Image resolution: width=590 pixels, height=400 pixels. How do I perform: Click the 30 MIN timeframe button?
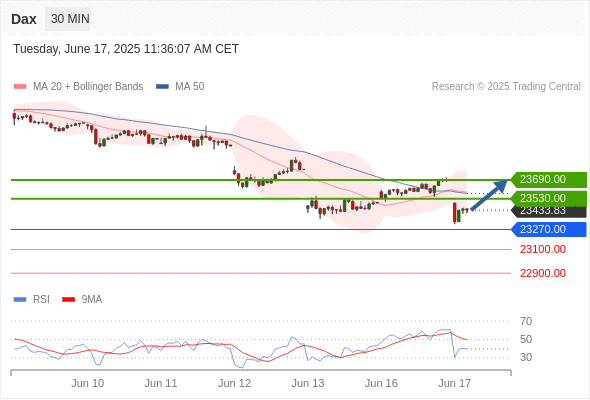(x=68, y=19)
